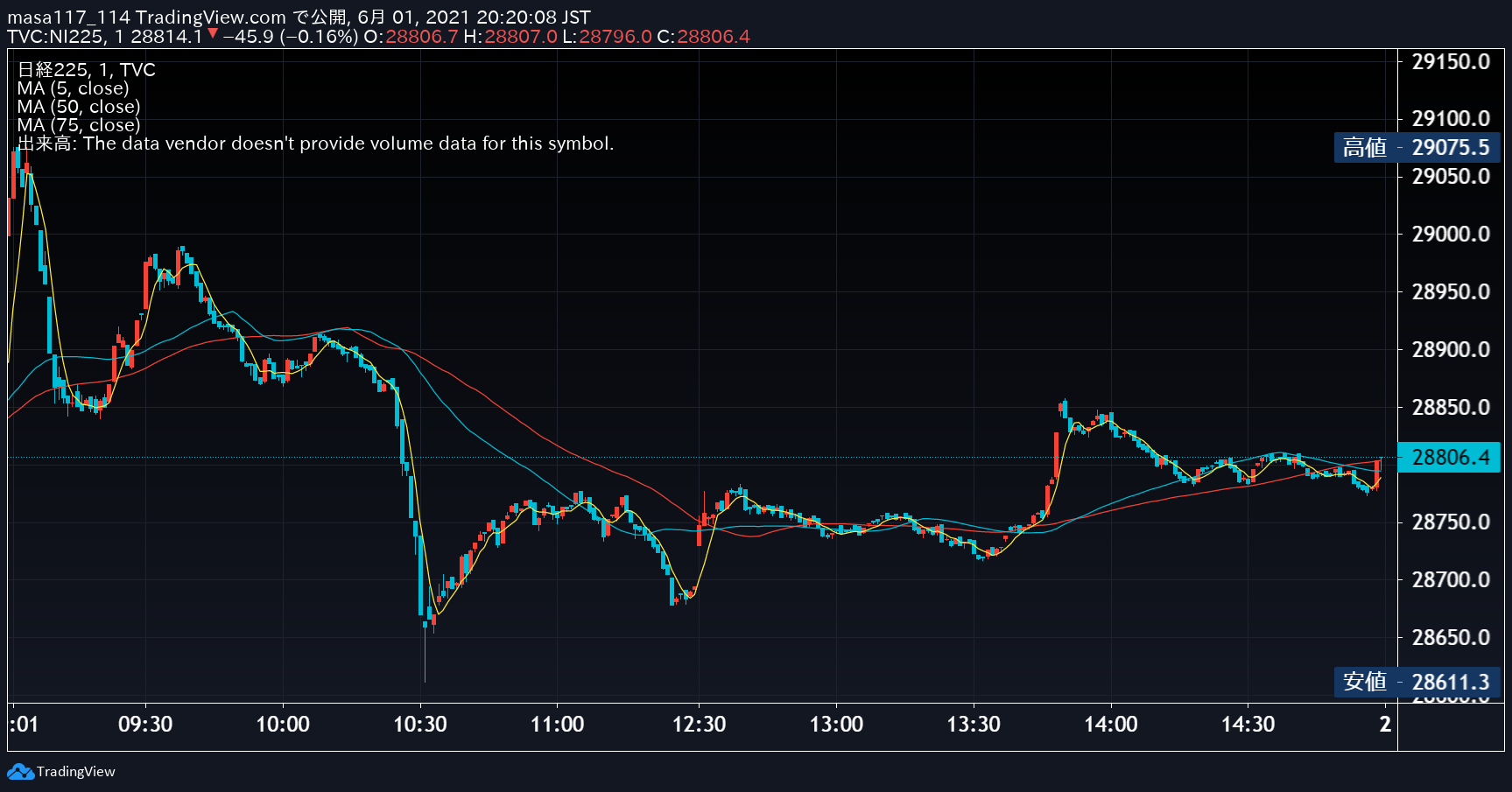Click the 14:30 time axis label

1248,725
